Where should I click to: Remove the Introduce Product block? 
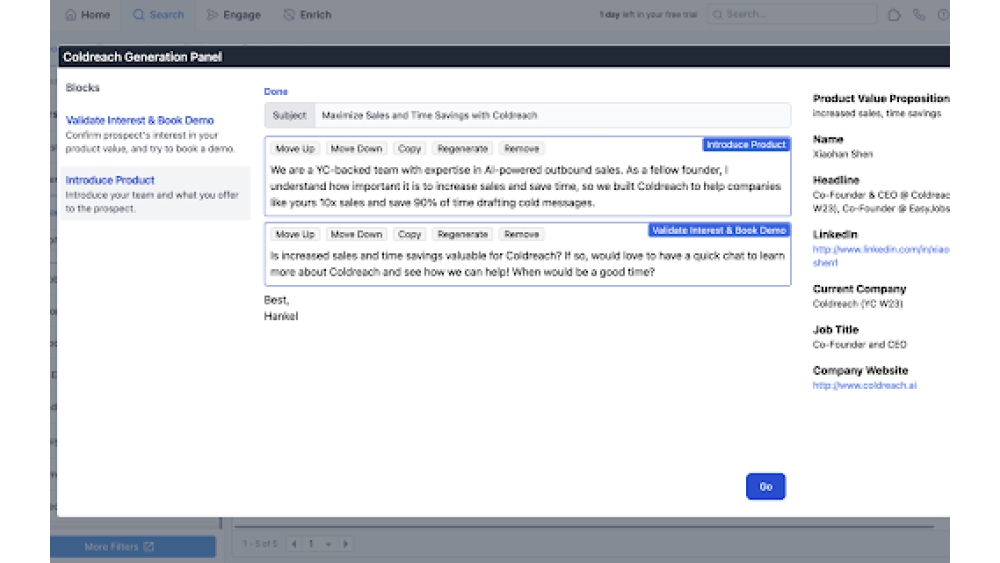522,149
